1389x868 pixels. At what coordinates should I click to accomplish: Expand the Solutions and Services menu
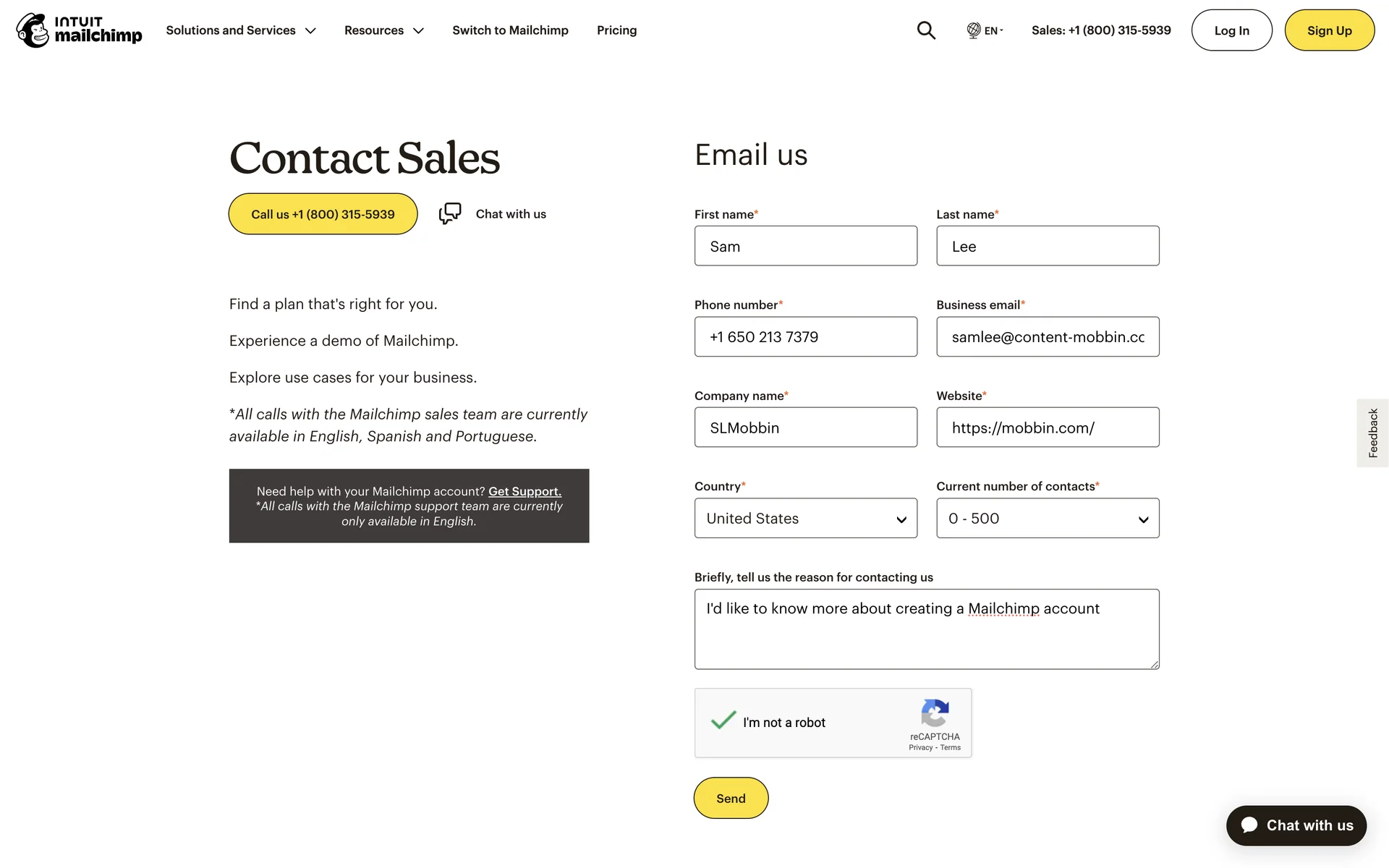(241, 30)
